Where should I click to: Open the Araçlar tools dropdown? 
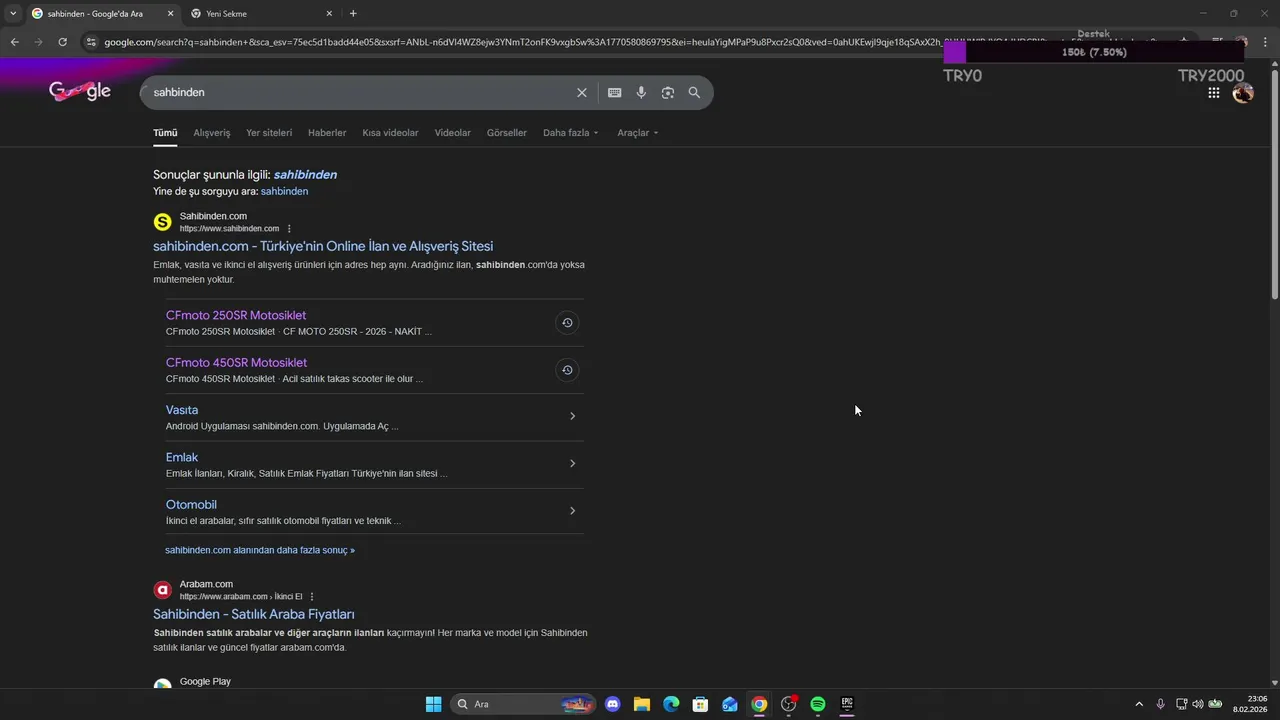point(638,132)
